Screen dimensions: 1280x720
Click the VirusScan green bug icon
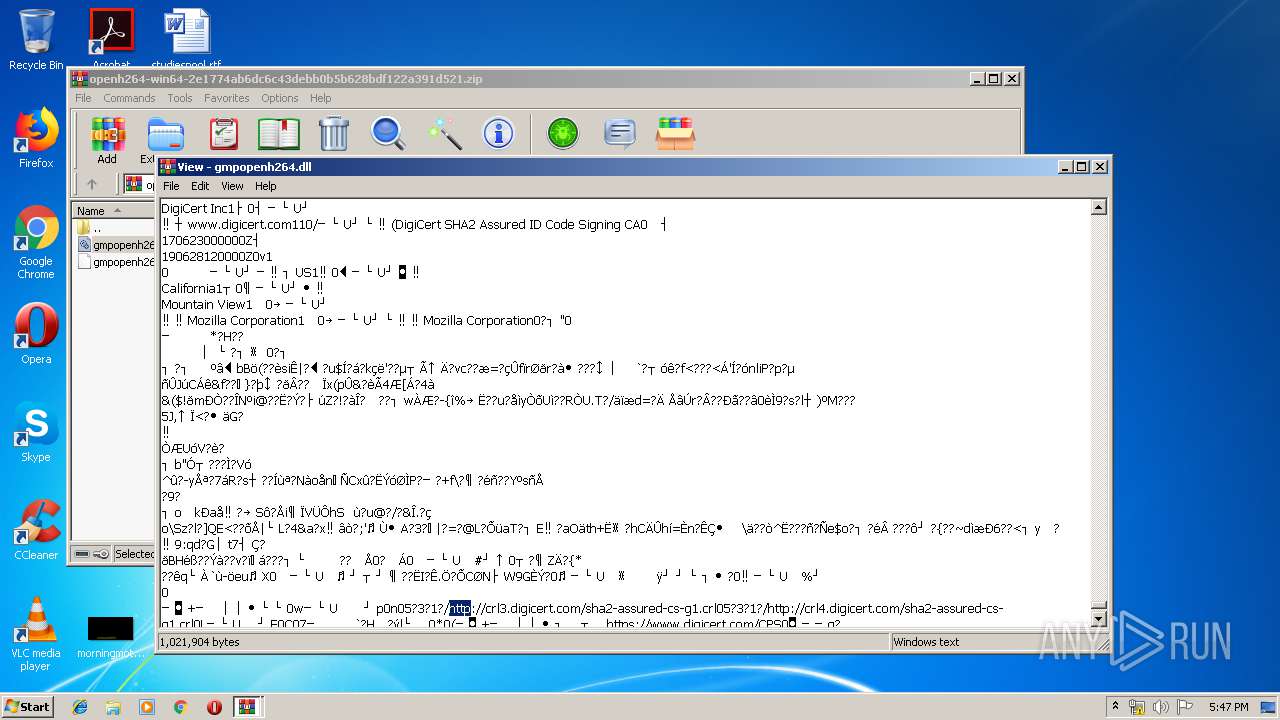pyautogui.click(x=563, y=133)
